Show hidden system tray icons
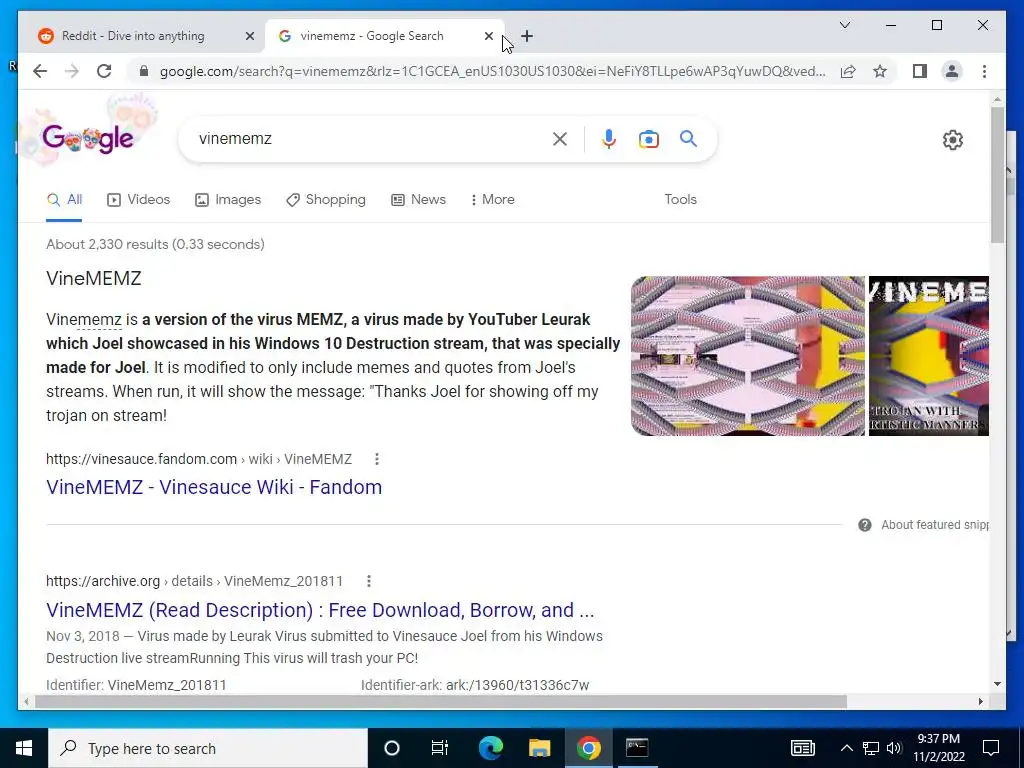Image resolution: width=1024 pixels, height=768 pixels. tap(846, 748)
